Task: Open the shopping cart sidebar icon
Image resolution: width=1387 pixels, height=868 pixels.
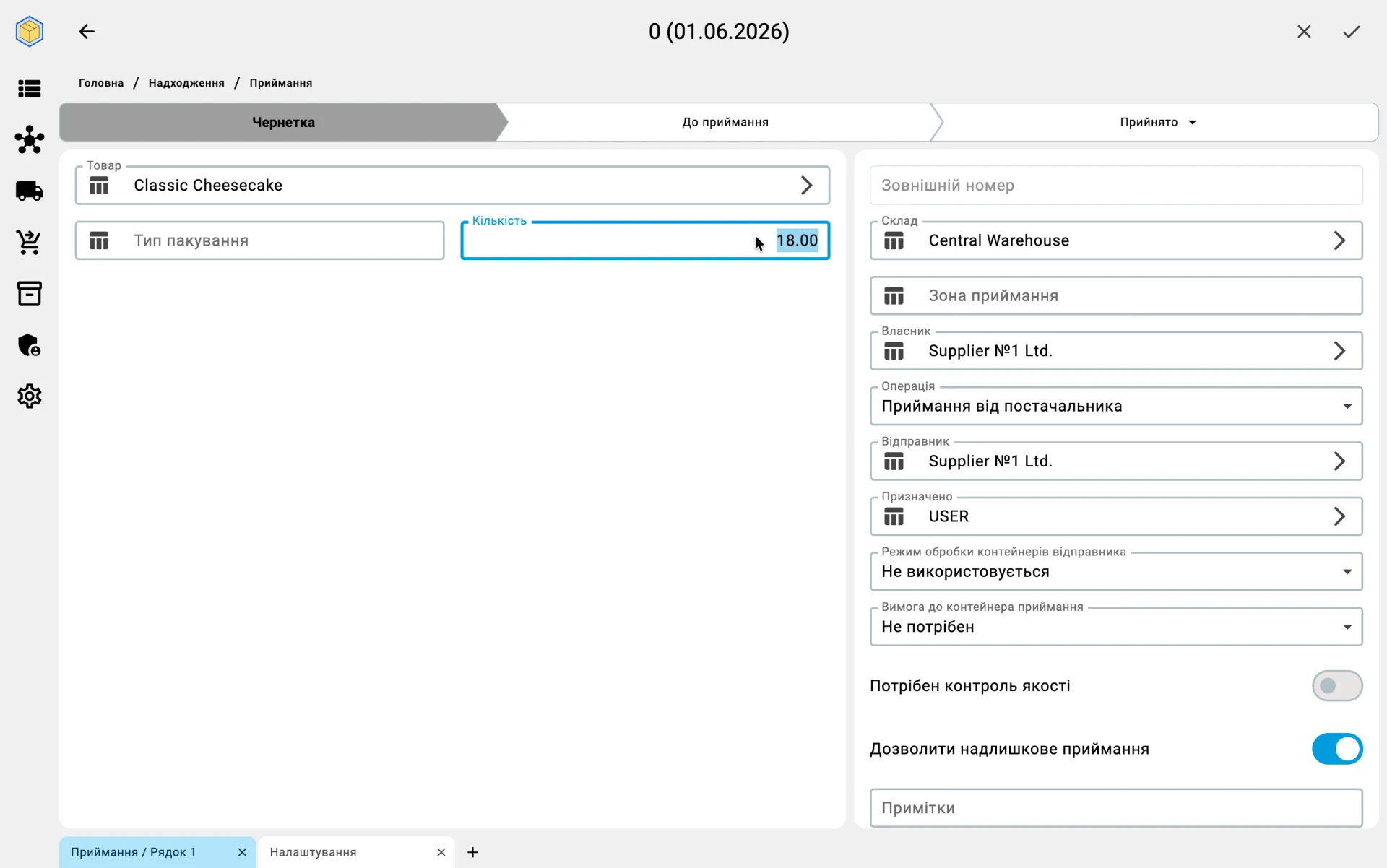Action: [x=30, y=243]
